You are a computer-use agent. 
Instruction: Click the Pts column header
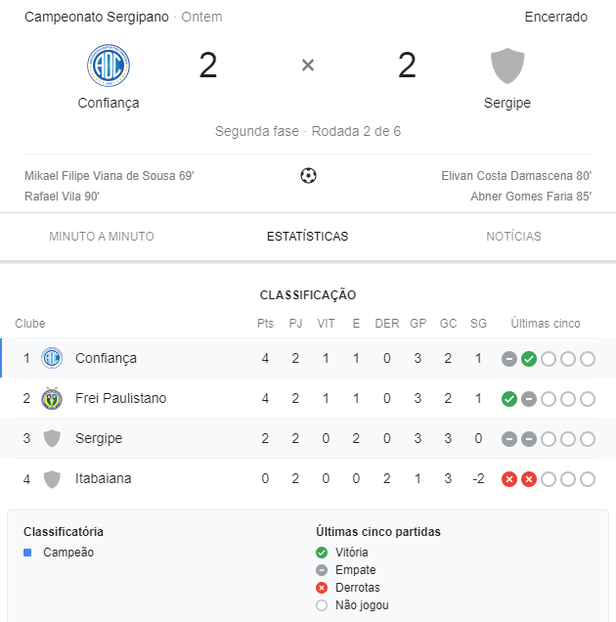(265, 324)
